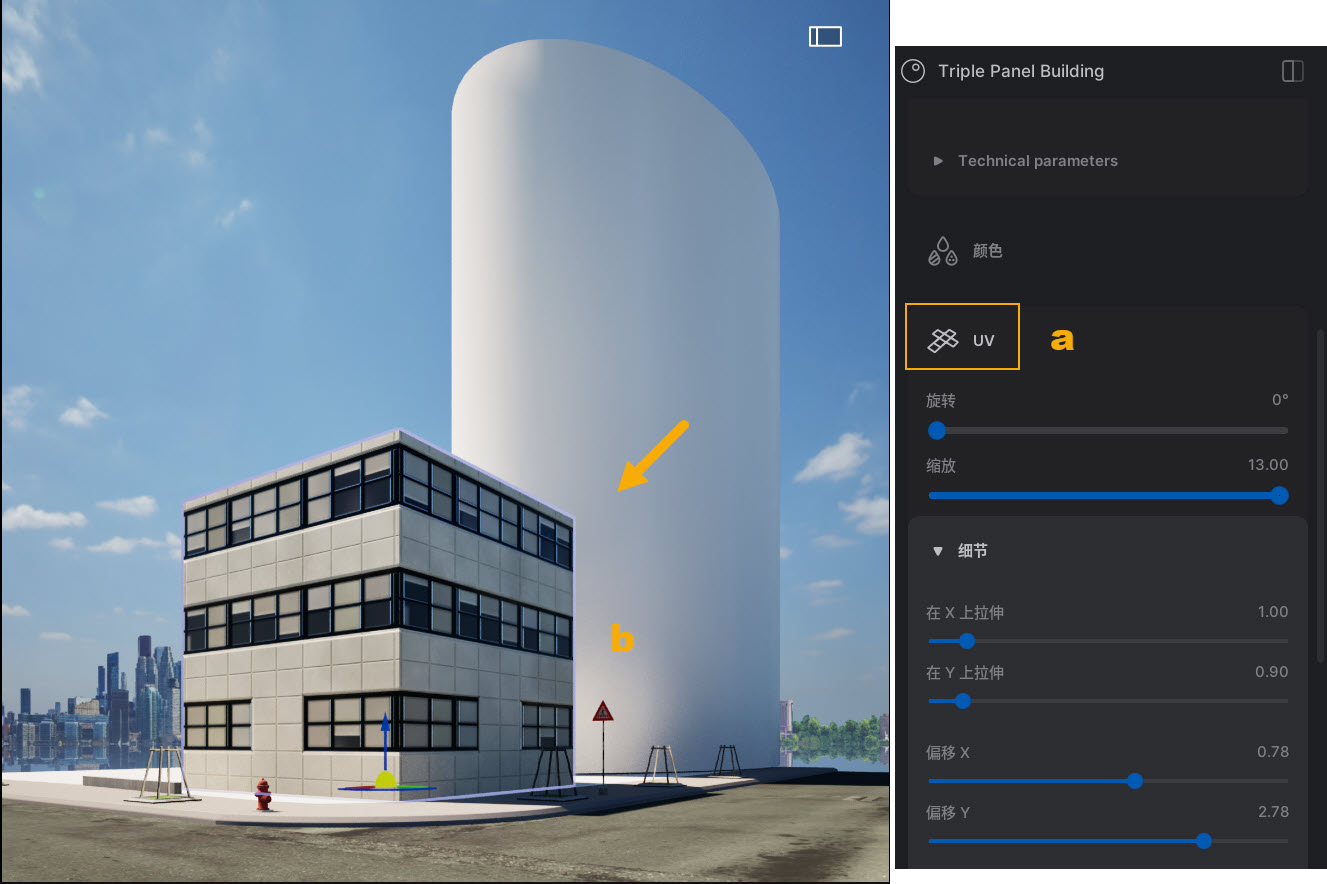The height and width of the screenshot is (884, 1327).
Task: Adjust the 偏移 X offset slider
Action: [x=1108, y=781]
